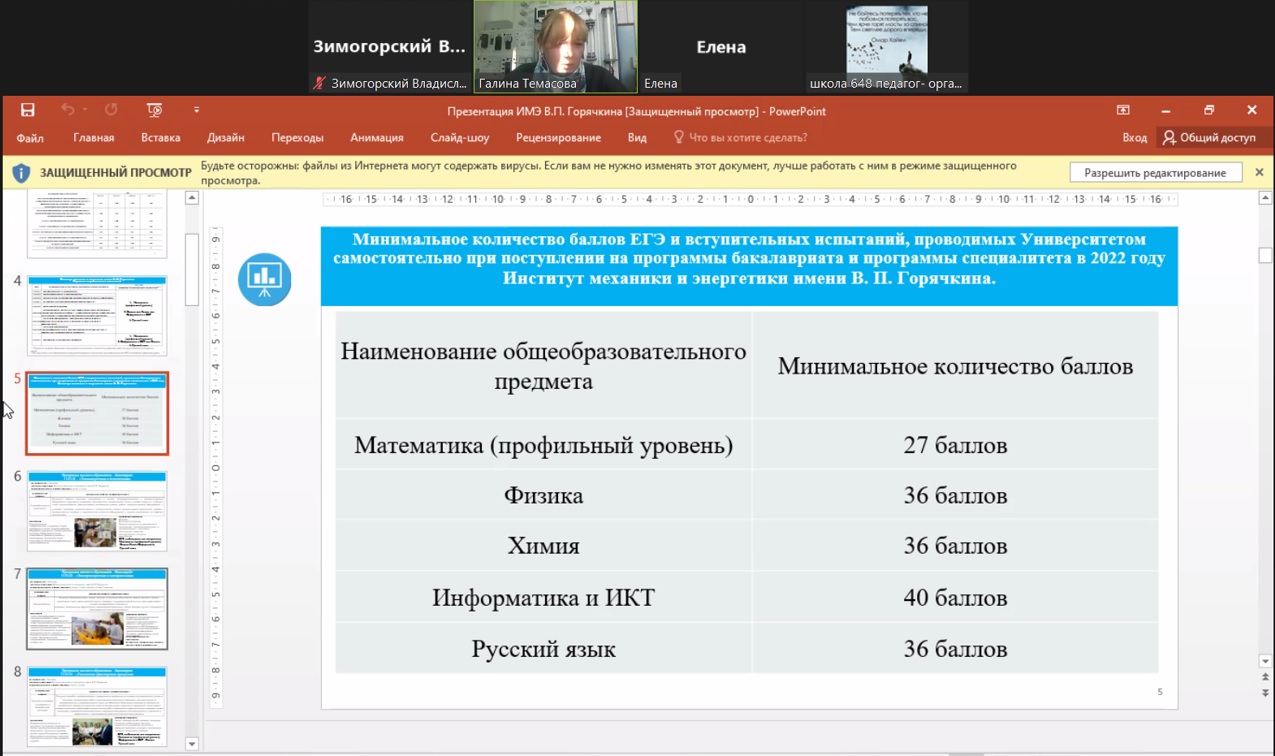The image size is (1275, 756).
Task: Select slide 6 thumbnail in panel
Action: (x=97, y=510)
